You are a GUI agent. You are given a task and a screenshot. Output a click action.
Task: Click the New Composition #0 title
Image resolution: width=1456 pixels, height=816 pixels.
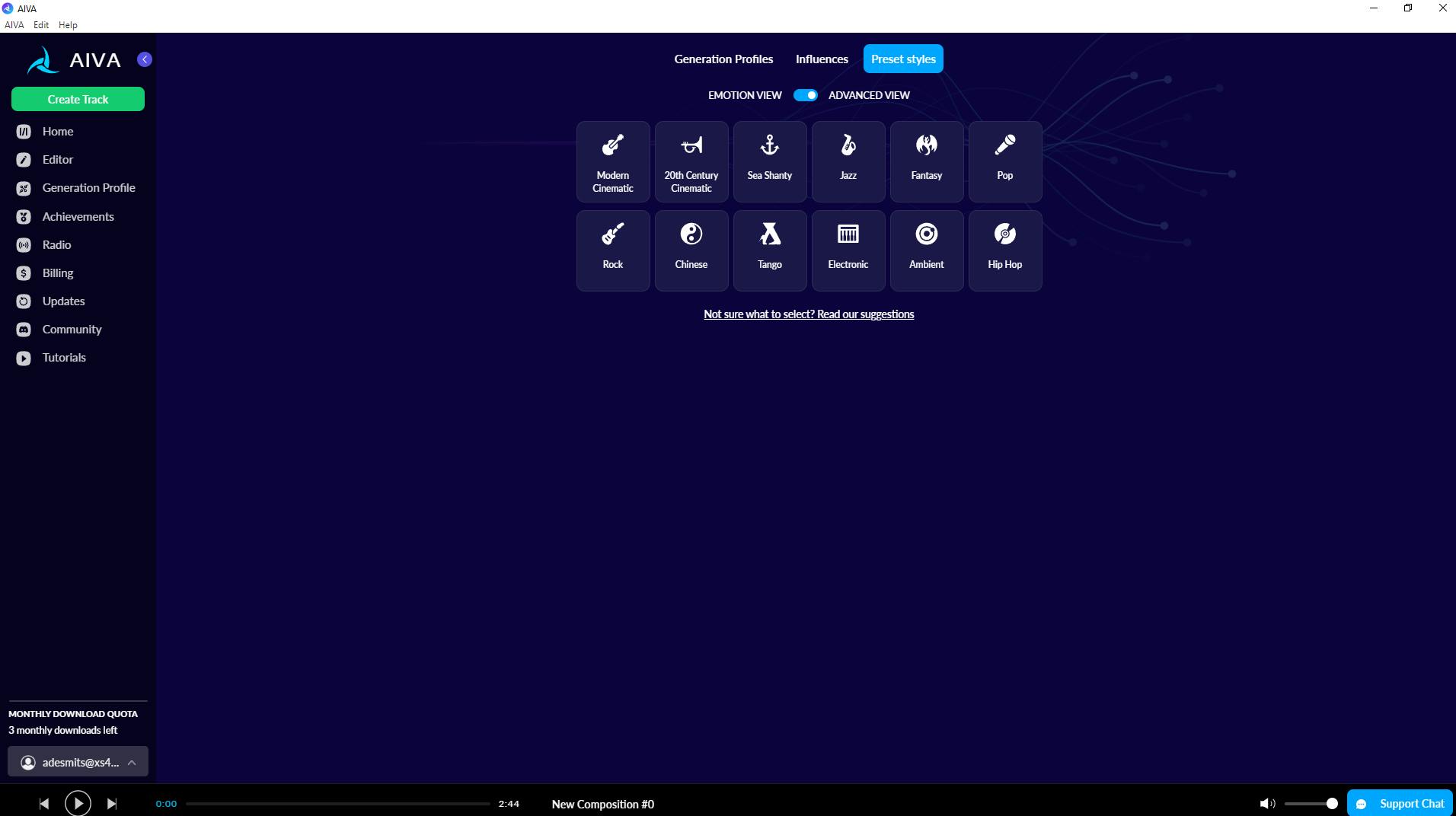click(603, 805)
